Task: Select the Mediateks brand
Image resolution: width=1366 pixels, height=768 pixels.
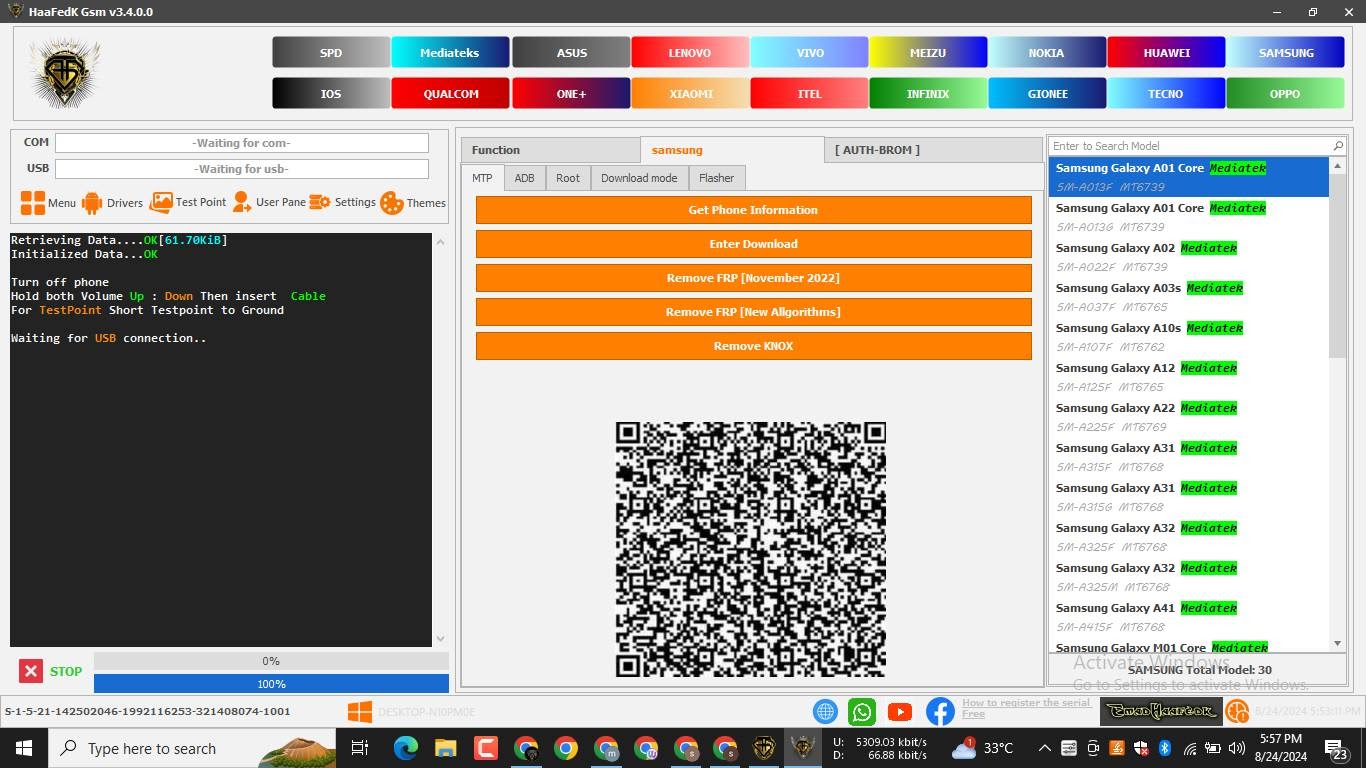Action: pos(450,52)
